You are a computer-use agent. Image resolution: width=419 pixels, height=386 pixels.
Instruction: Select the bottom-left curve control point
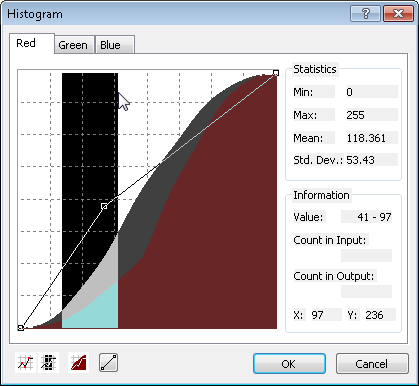point(21,328)
